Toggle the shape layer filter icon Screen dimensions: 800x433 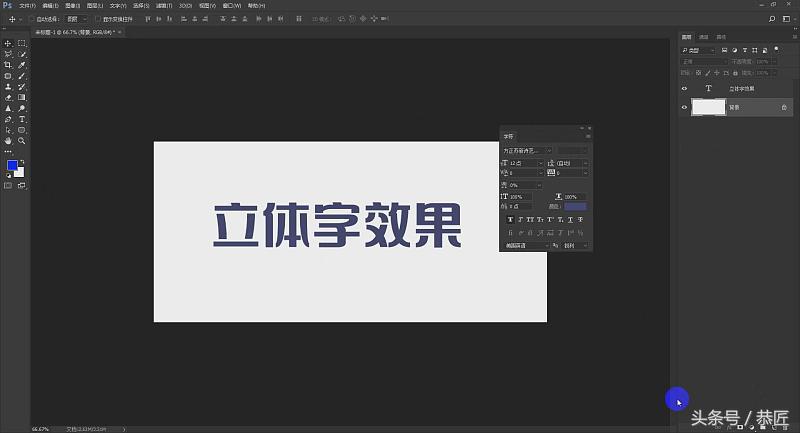(755, 50)
